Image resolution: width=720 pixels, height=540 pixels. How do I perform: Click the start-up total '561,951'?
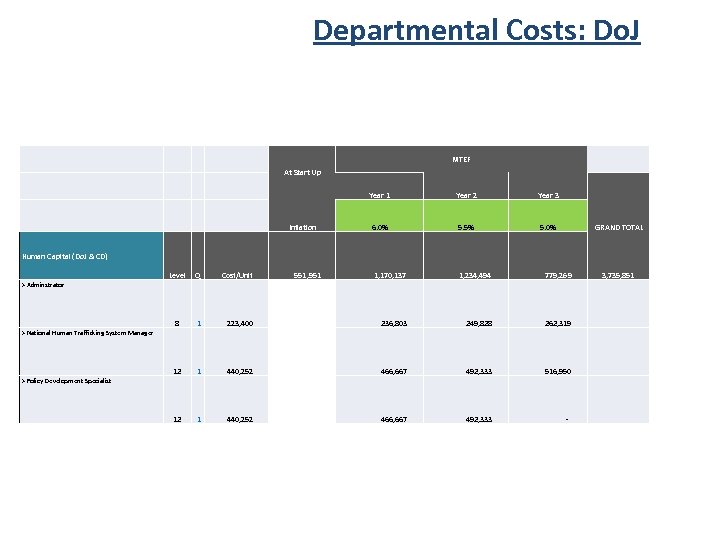(307, 276)
